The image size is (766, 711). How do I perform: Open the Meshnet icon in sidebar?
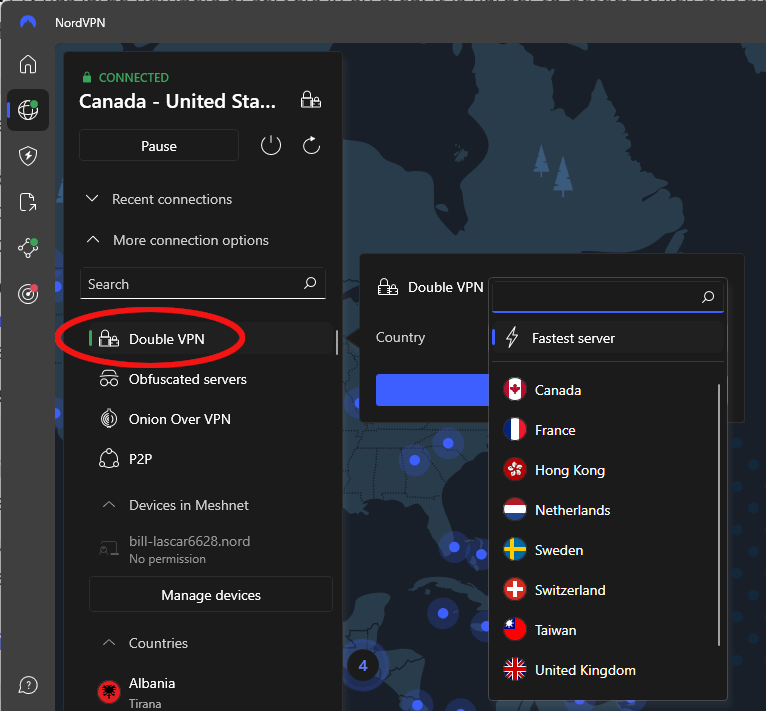(x=28, y=248)
